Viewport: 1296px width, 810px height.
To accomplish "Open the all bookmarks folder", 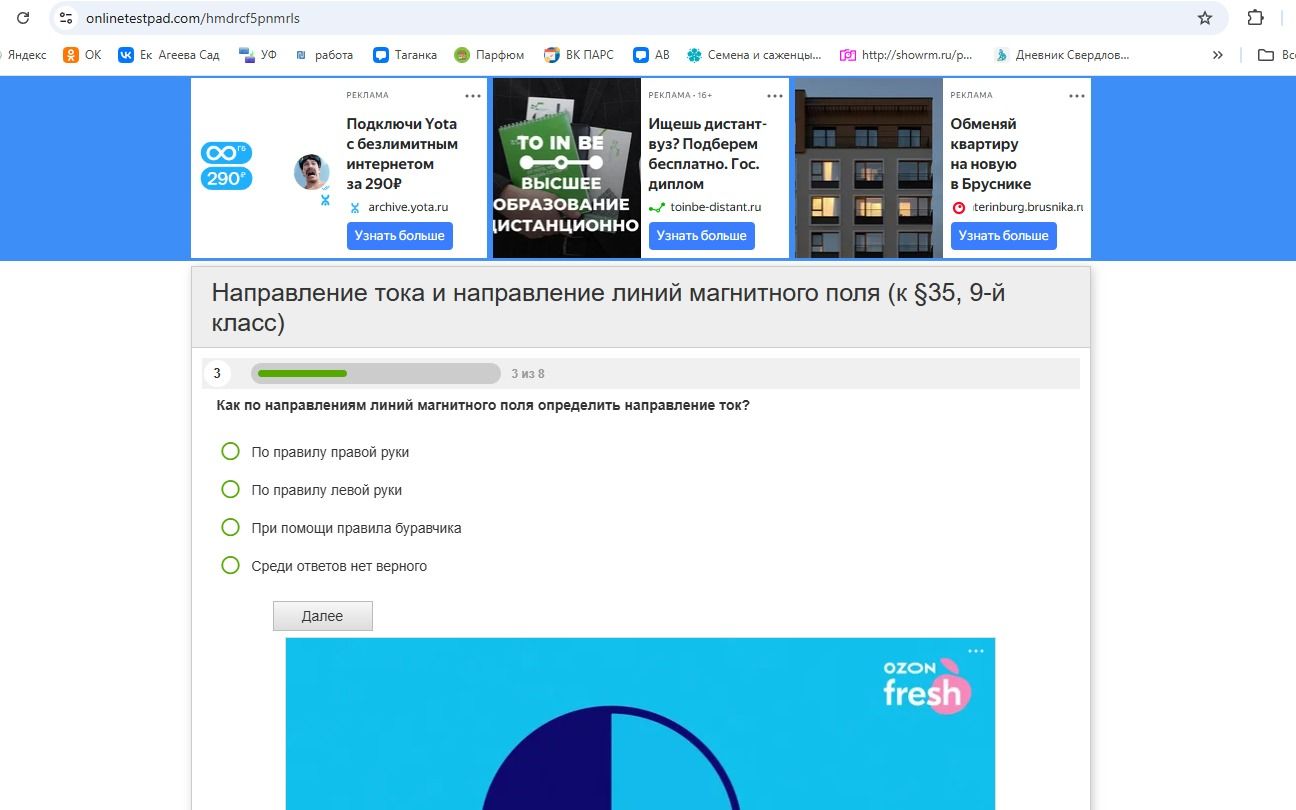I will [x=1276, y=55].
